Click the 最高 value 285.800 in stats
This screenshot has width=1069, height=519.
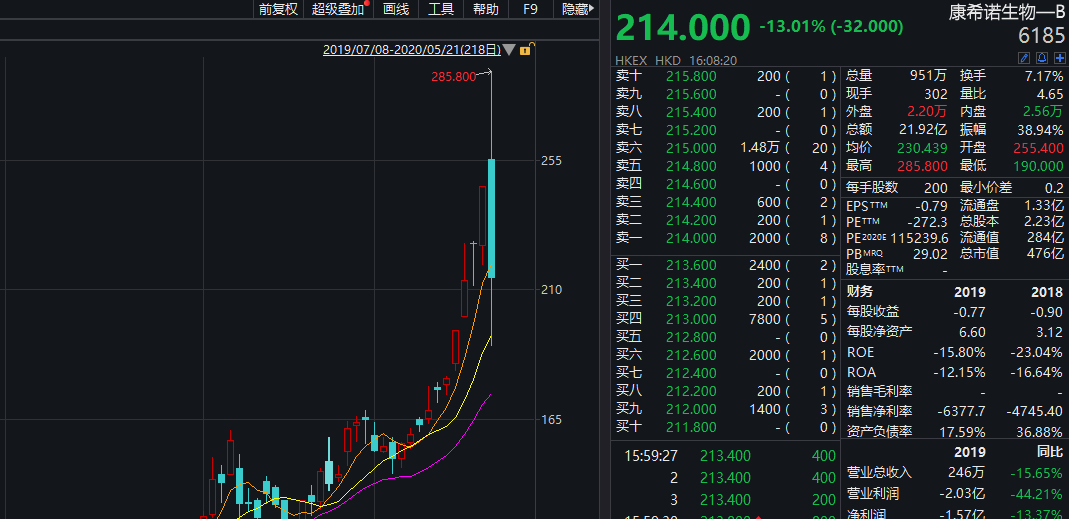[924, 166]
